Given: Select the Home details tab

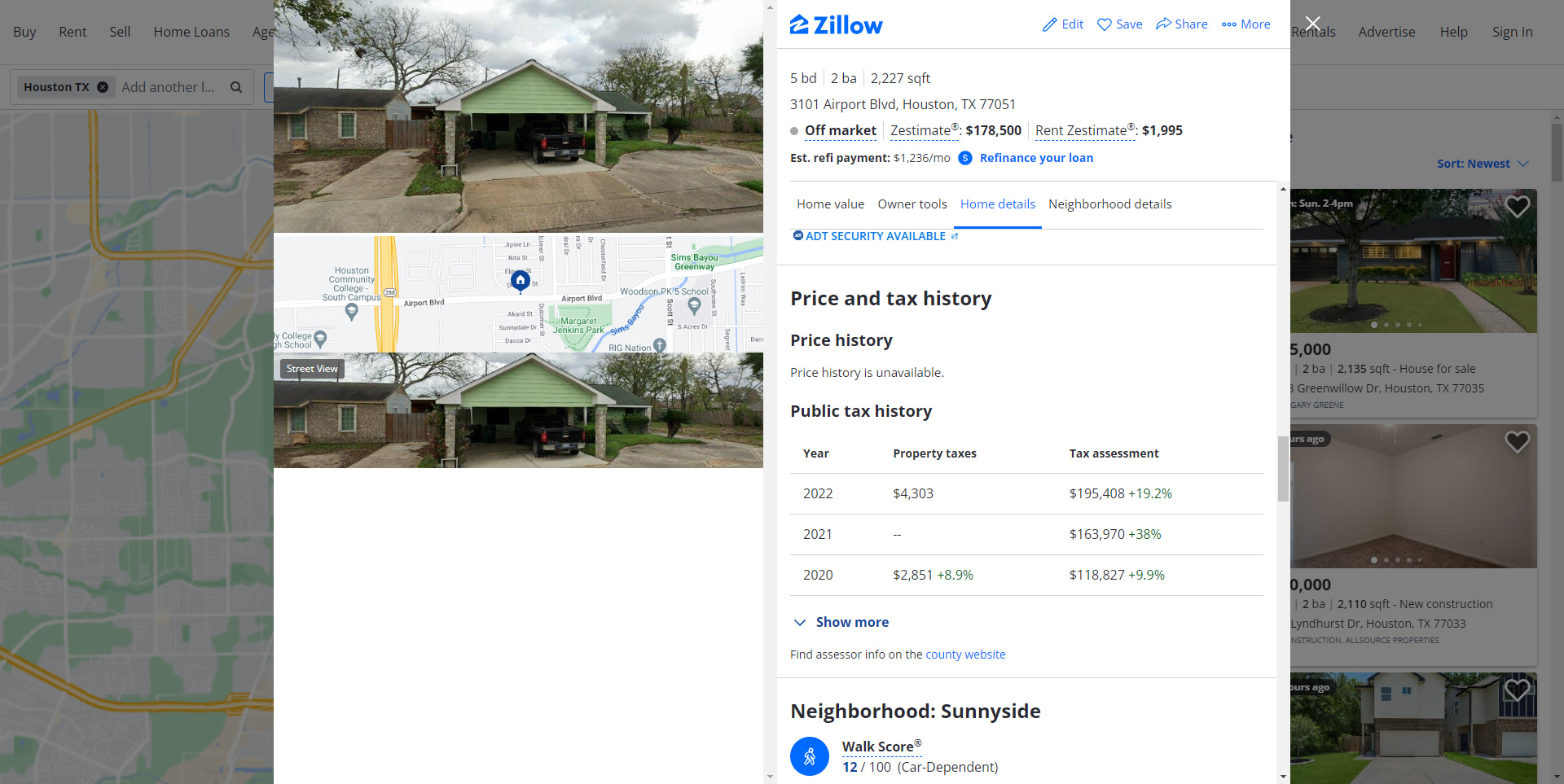Looking at the screenshot, I should tap(998, 204).
